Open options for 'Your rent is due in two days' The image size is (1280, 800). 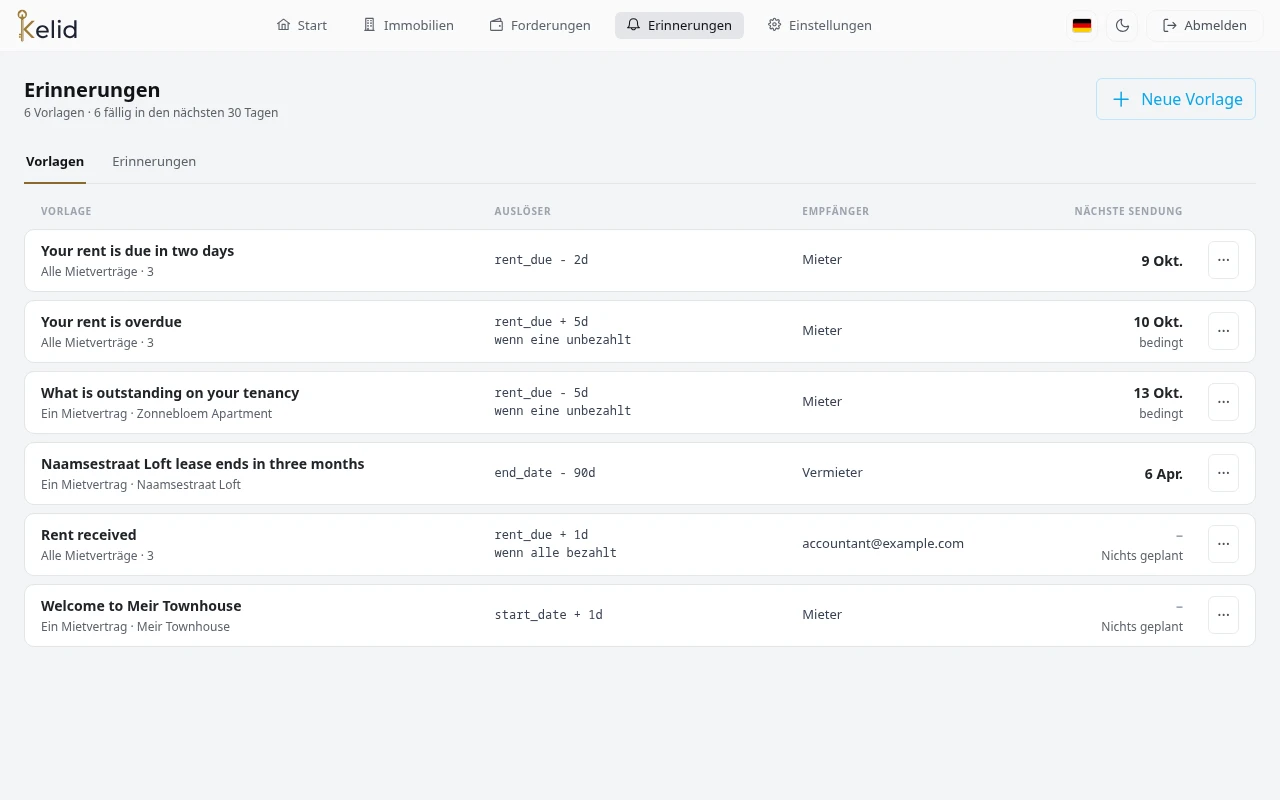(x=1223, y=260)
